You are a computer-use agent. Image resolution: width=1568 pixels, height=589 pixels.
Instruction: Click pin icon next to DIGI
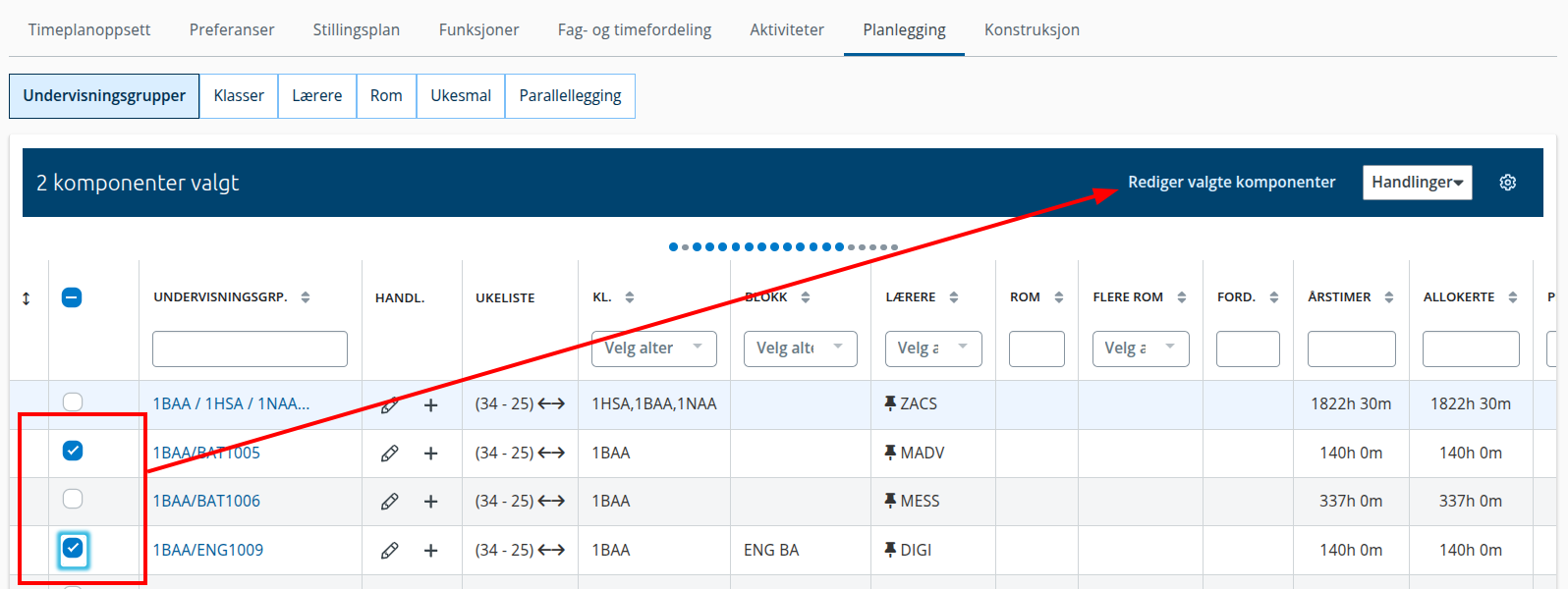point(890,550)
